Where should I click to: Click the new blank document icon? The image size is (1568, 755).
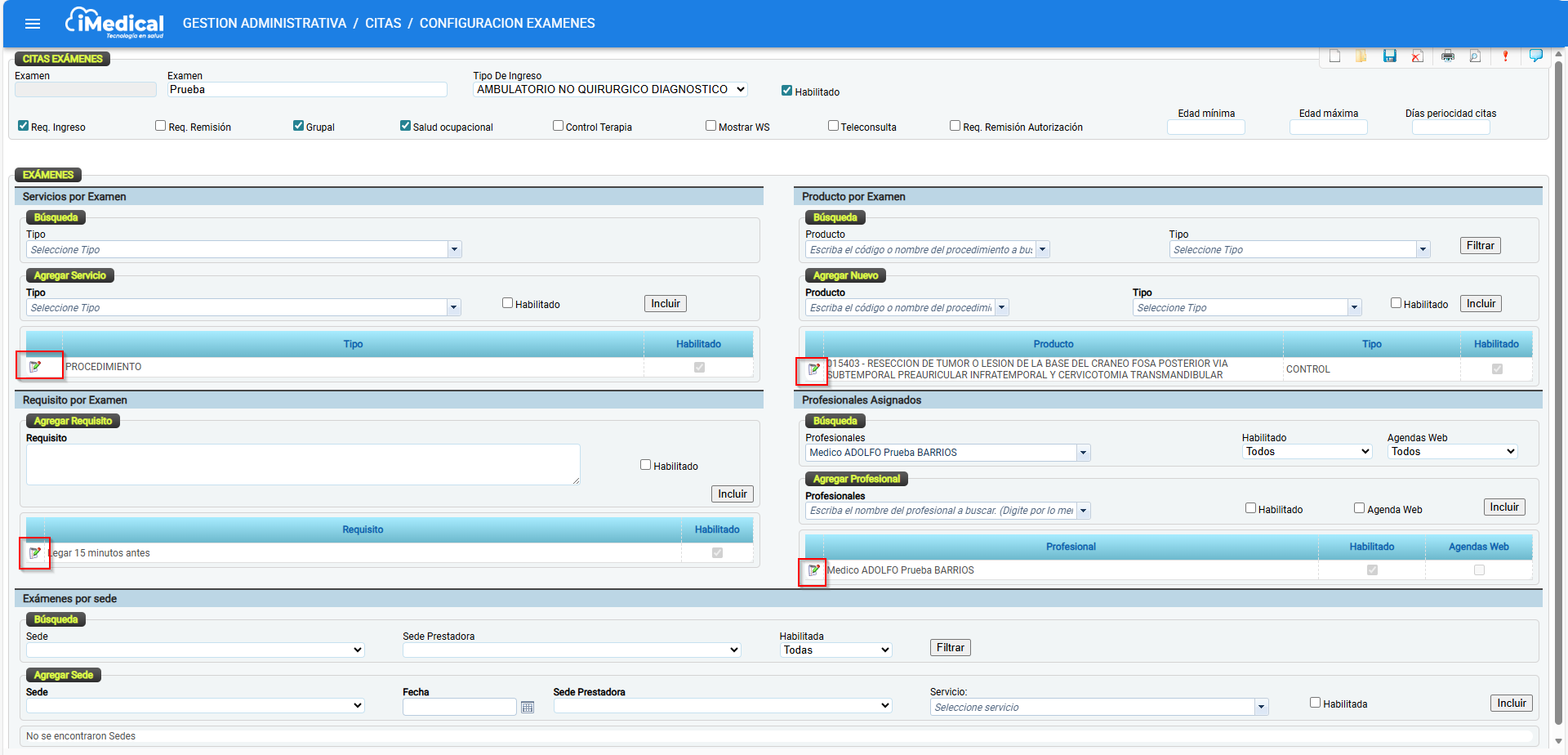tap(1334, 56)
